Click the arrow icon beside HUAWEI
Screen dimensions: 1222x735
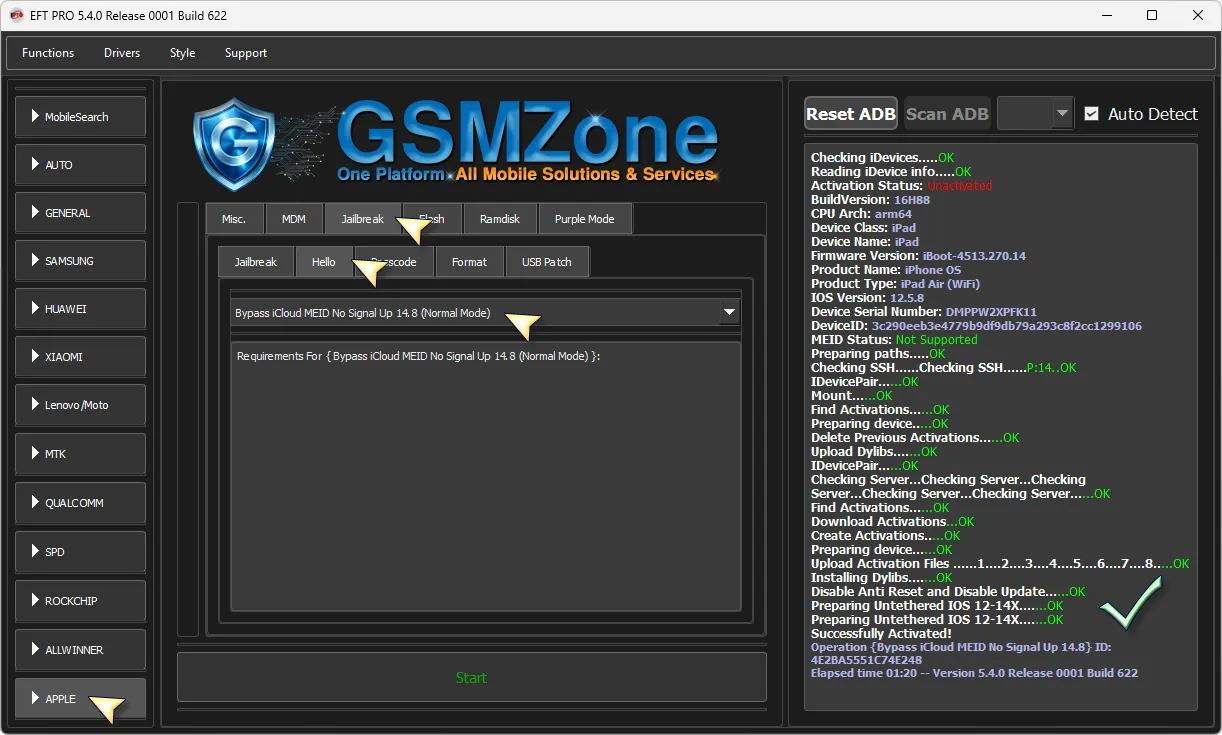tap(35, 309)
